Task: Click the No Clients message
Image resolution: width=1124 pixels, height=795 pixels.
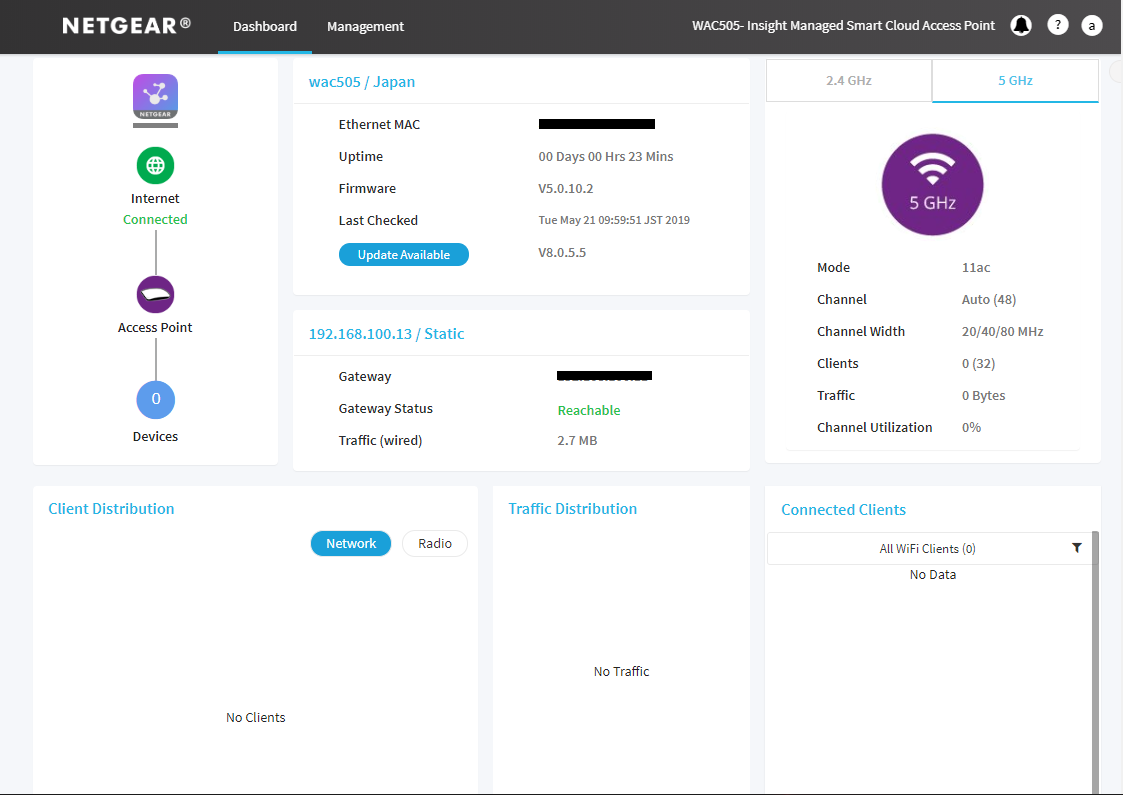Action: [x=255, y=717]
